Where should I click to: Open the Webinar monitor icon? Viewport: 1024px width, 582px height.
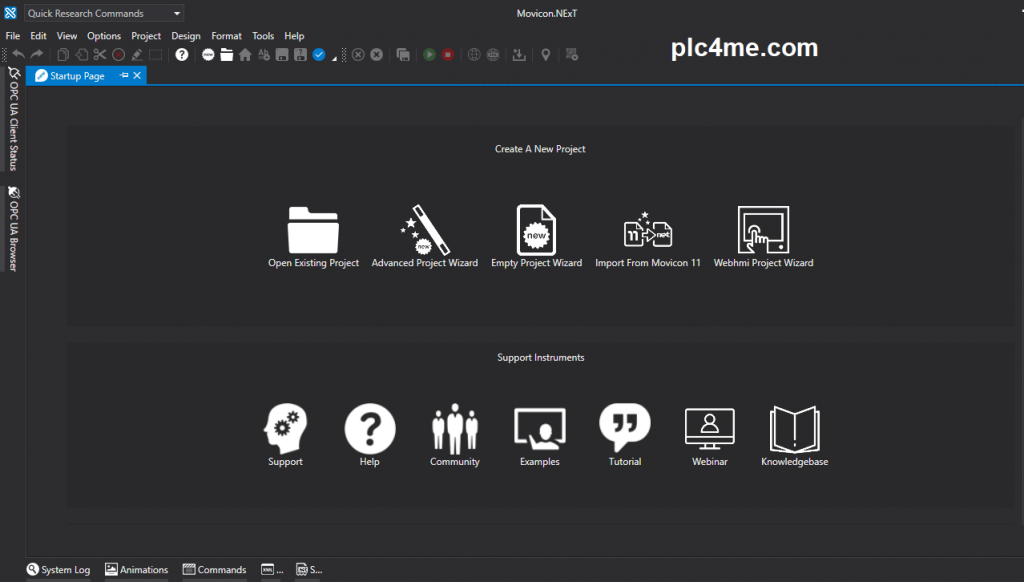[710, 428]
